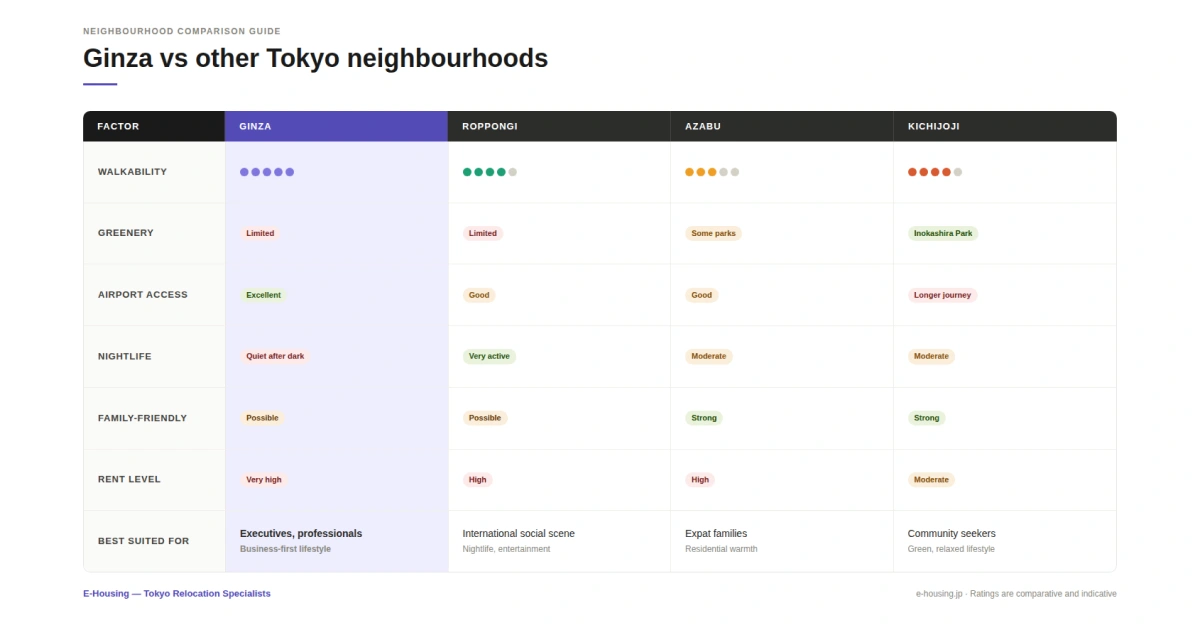Click Ginza's Possible family-friendly badge
The width and height of the screenshot is (1200, 630).
262,418
